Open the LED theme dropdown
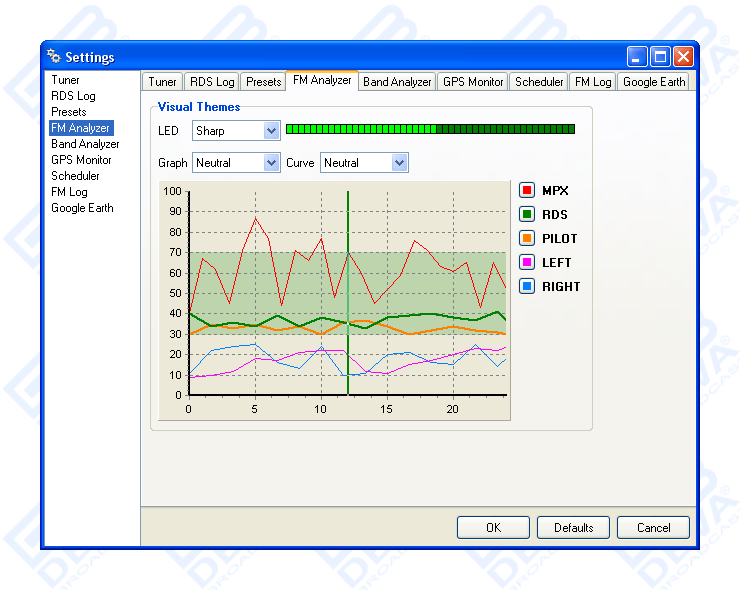This screenshot has width=740, height=590. 271,131
